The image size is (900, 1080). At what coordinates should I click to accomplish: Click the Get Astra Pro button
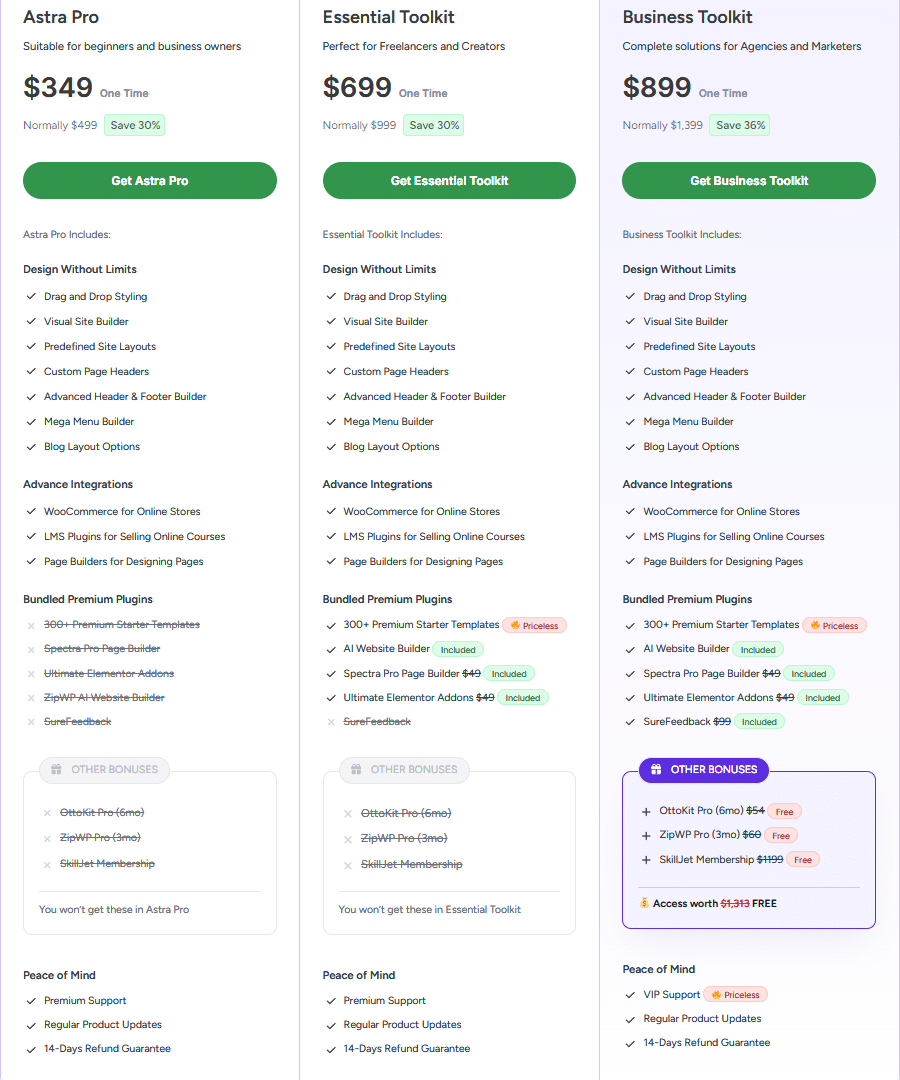point(150,181)
